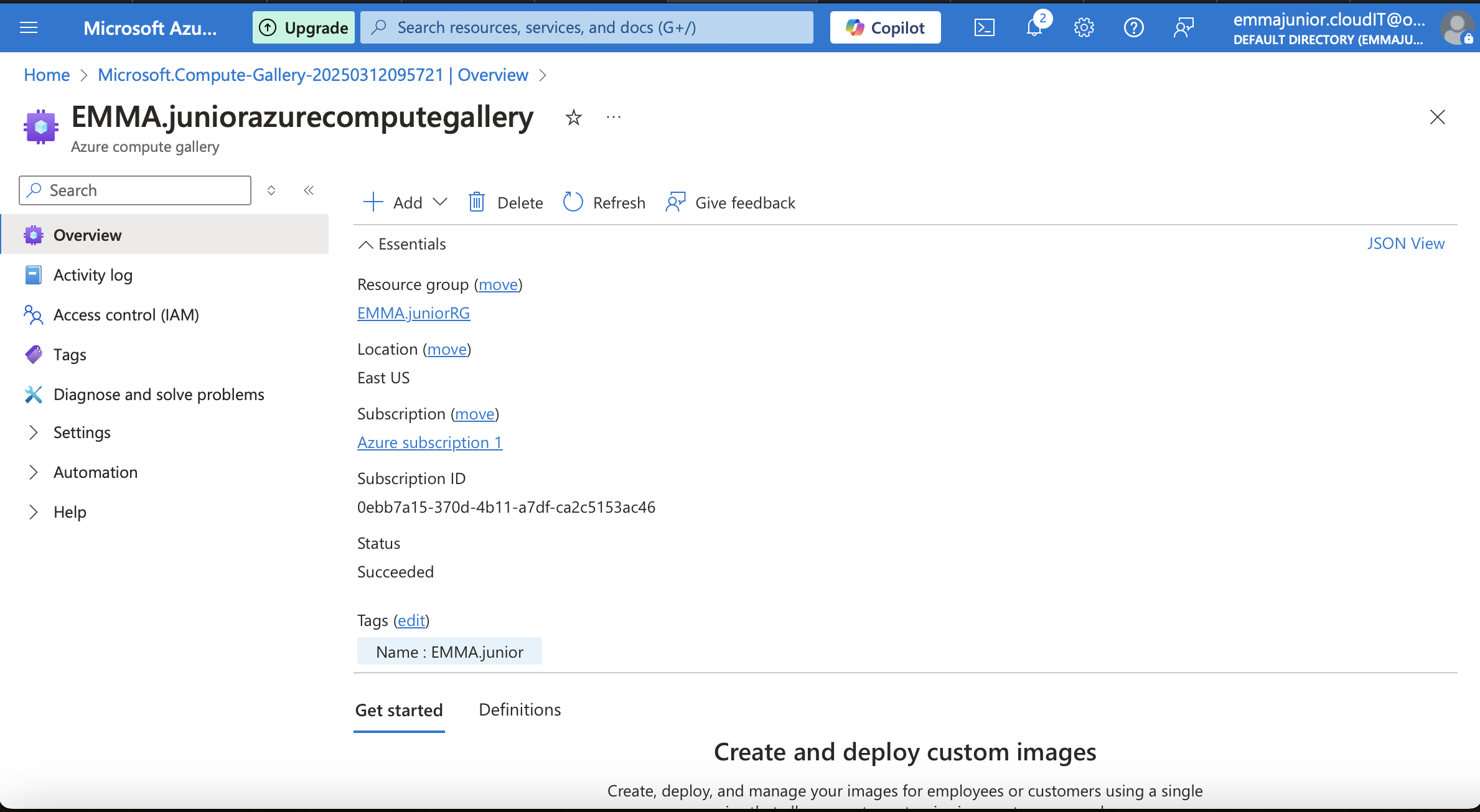
Task: Pin gallery to favorites with star
Action: pos(573,117)
